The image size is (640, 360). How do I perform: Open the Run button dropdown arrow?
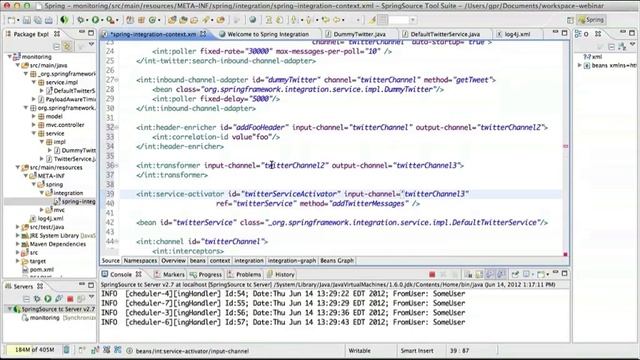coord(102,20)
